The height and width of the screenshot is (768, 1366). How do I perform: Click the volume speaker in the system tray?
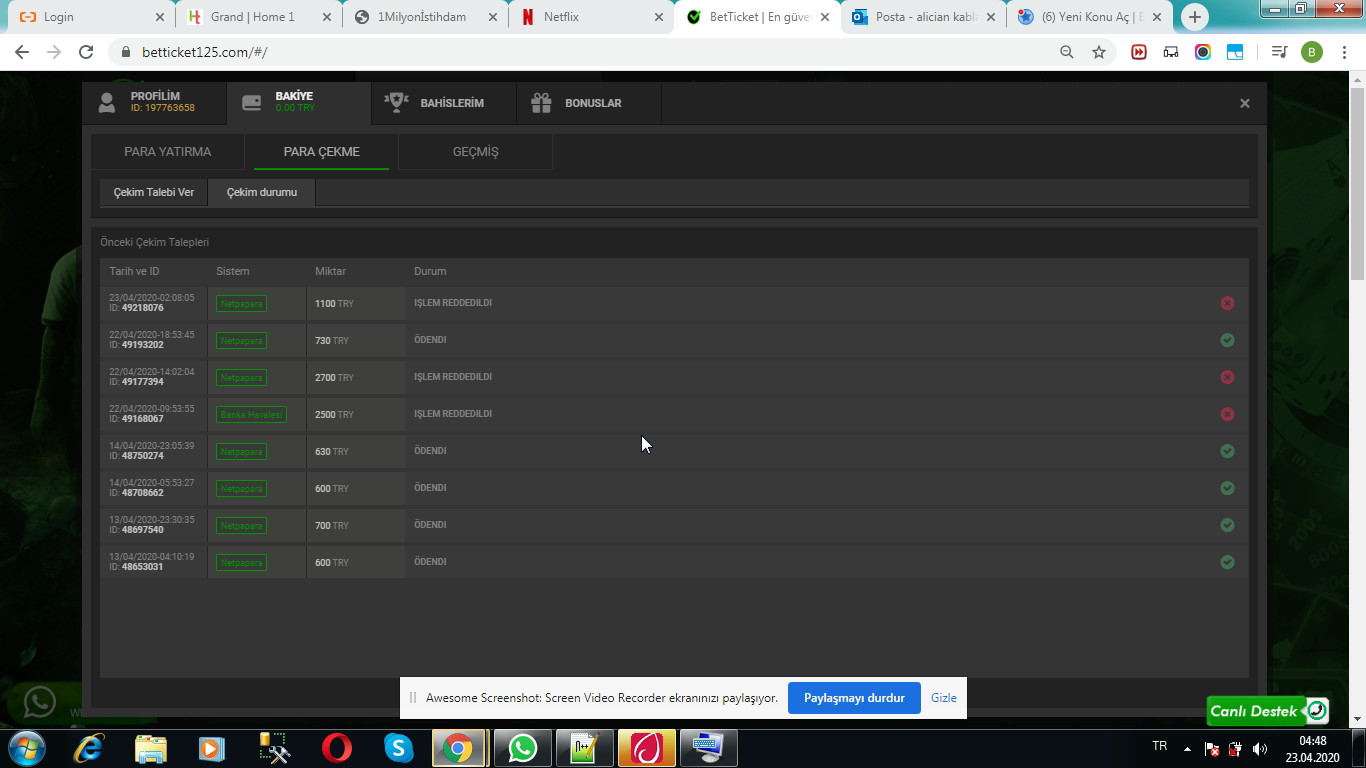[1258, 747]
